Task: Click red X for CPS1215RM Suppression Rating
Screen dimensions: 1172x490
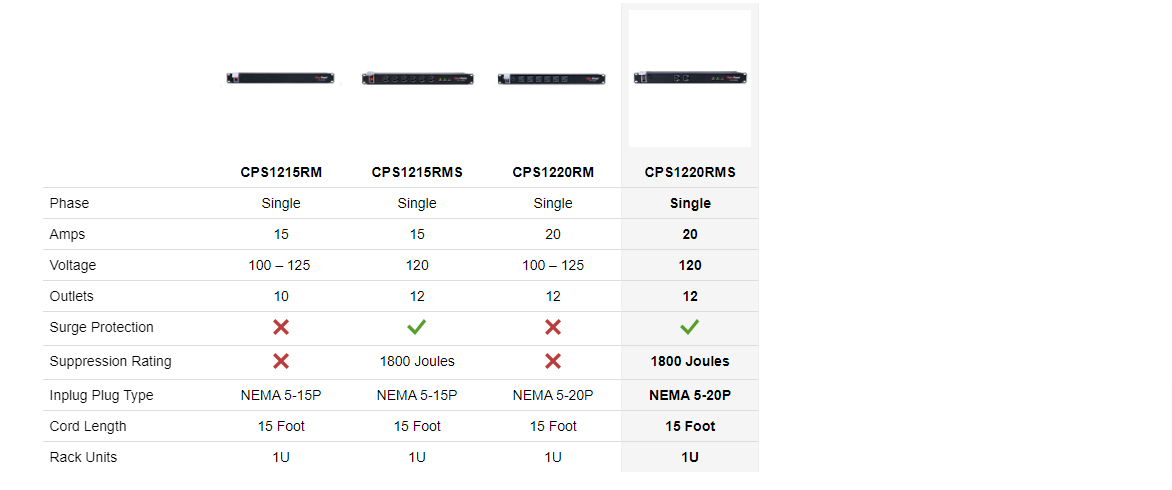Action: click(281, 361)
